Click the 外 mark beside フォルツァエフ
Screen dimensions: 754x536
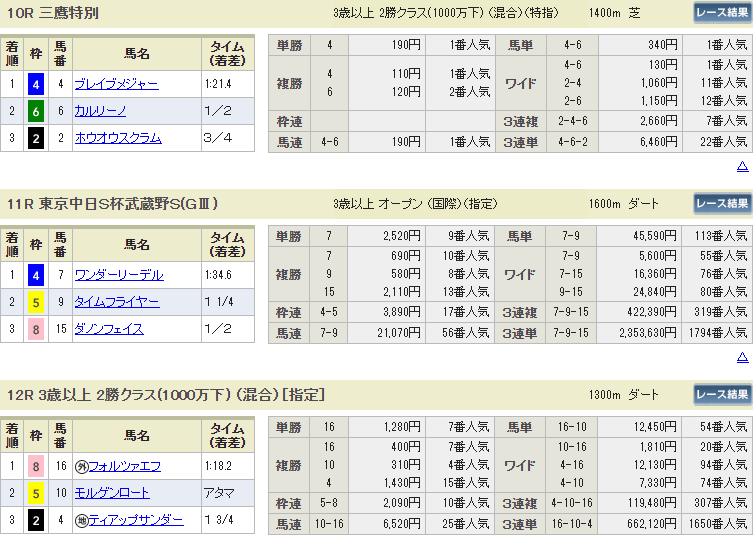[81, 467]
